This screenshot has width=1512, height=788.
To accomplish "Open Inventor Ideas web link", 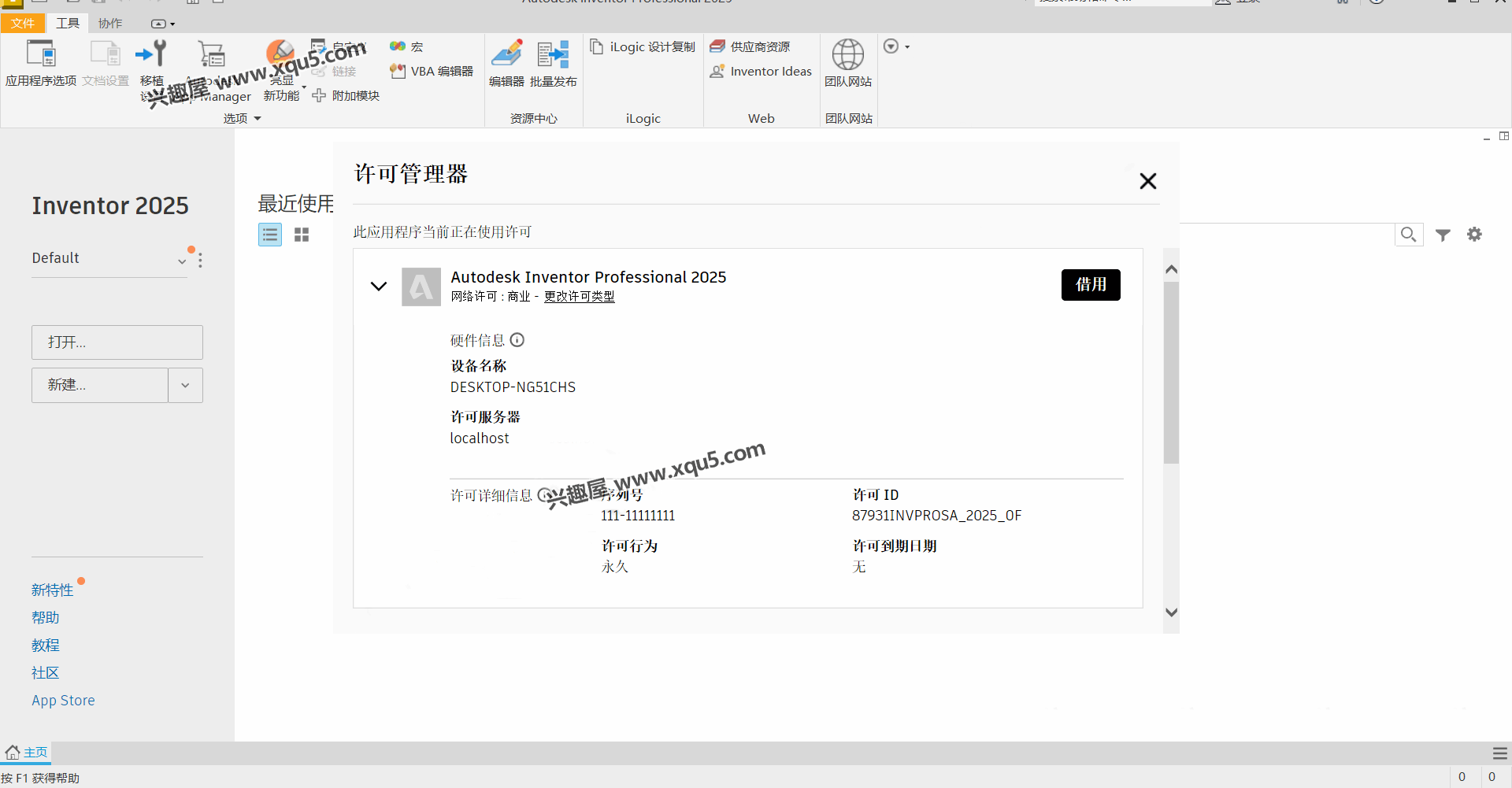I will click(761, 72).
